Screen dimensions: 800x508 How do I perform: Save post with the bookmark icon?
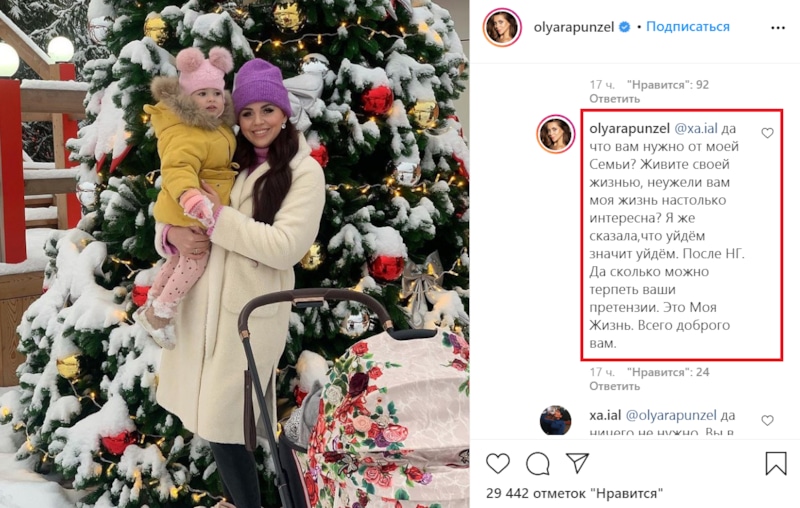click(776, 463)
